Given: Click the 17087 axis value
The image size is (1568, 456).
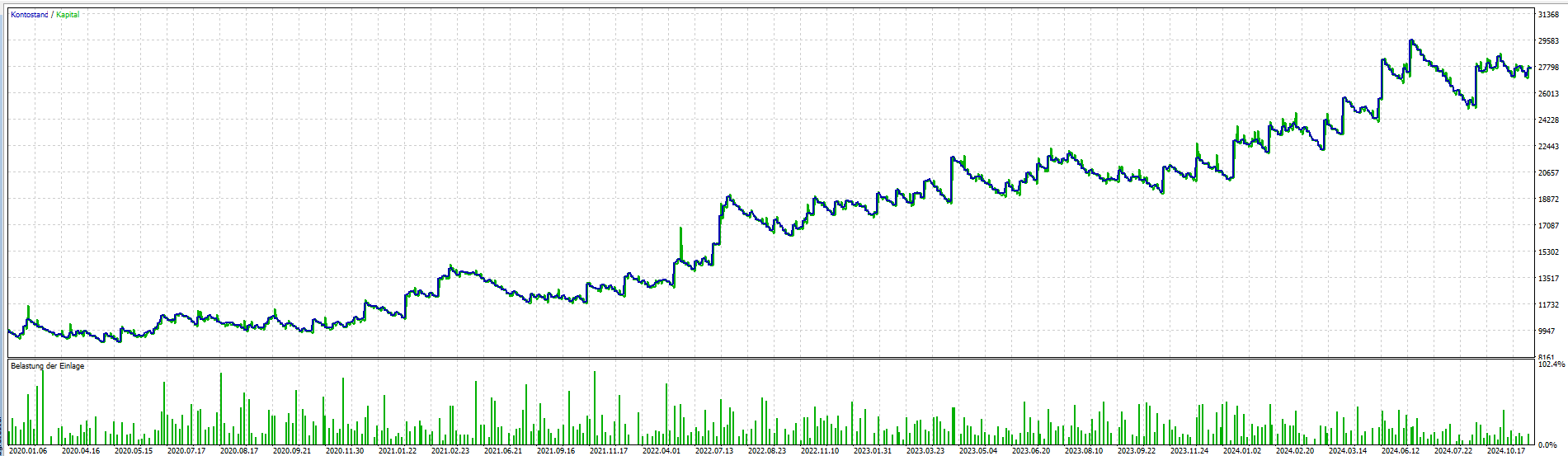Looking at the screenshot, I should point(1548,225).
